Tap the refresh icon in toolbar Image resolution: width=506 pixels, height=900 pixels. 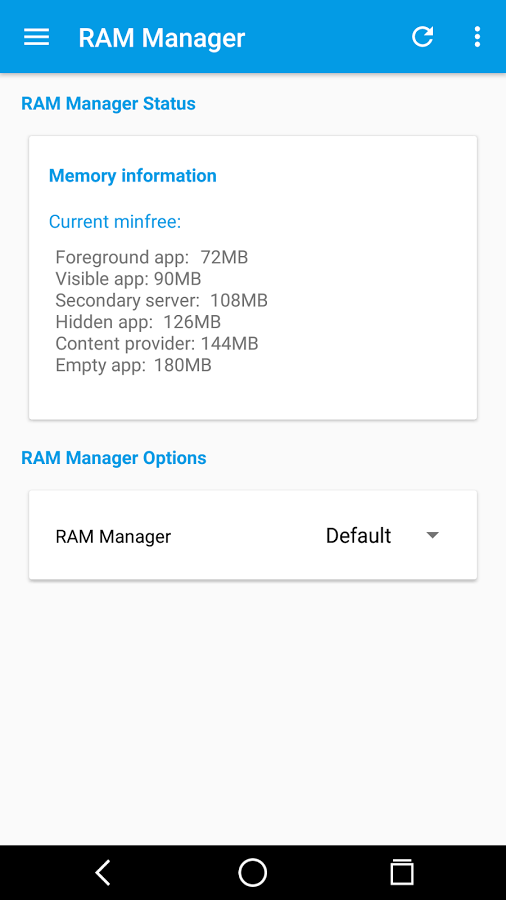tap(422, 37)
